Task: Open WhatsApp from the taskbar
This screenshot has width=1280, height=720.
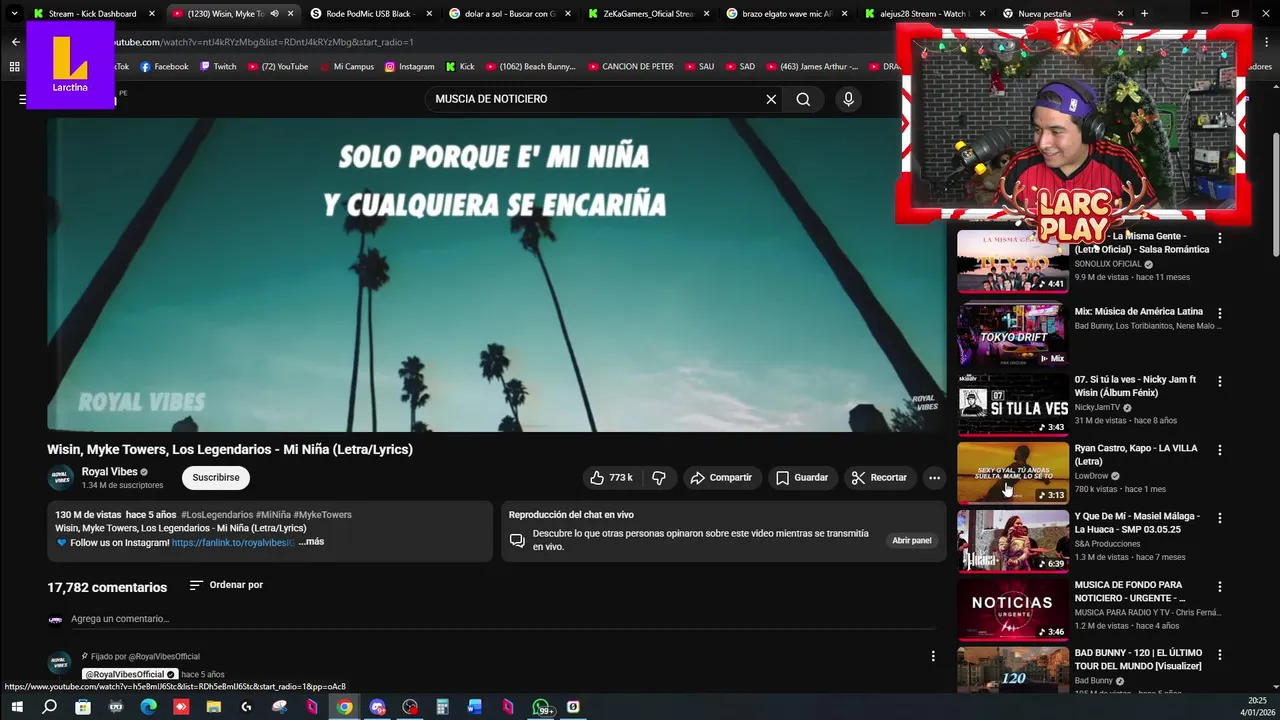Action: [x=541, y=707]
